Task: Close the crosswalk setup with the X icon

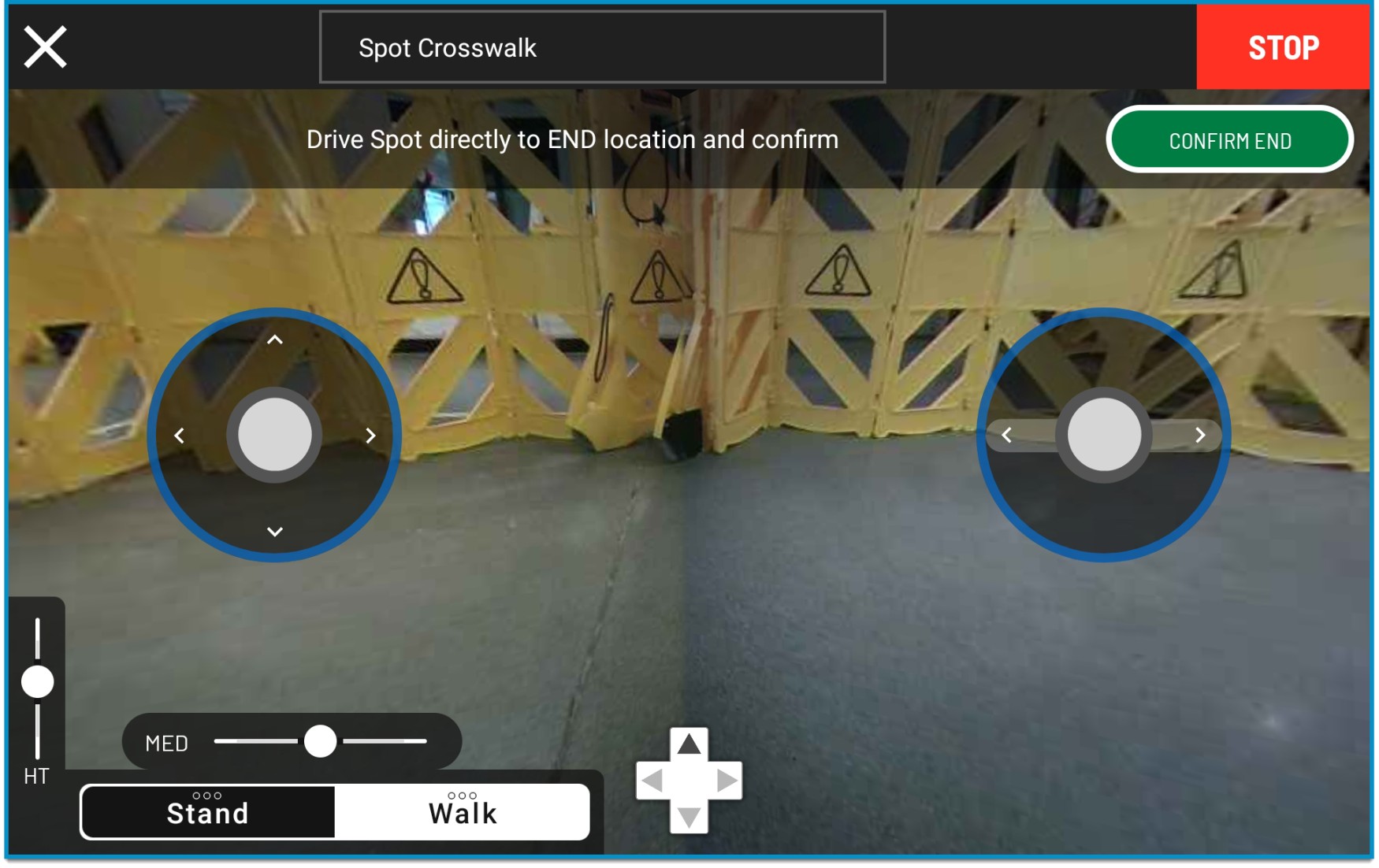Action: point(45,47)
